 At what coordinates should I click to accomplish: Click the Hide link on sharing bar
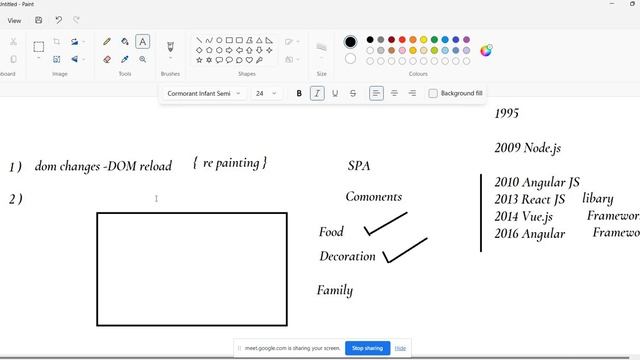pos(400,348)
